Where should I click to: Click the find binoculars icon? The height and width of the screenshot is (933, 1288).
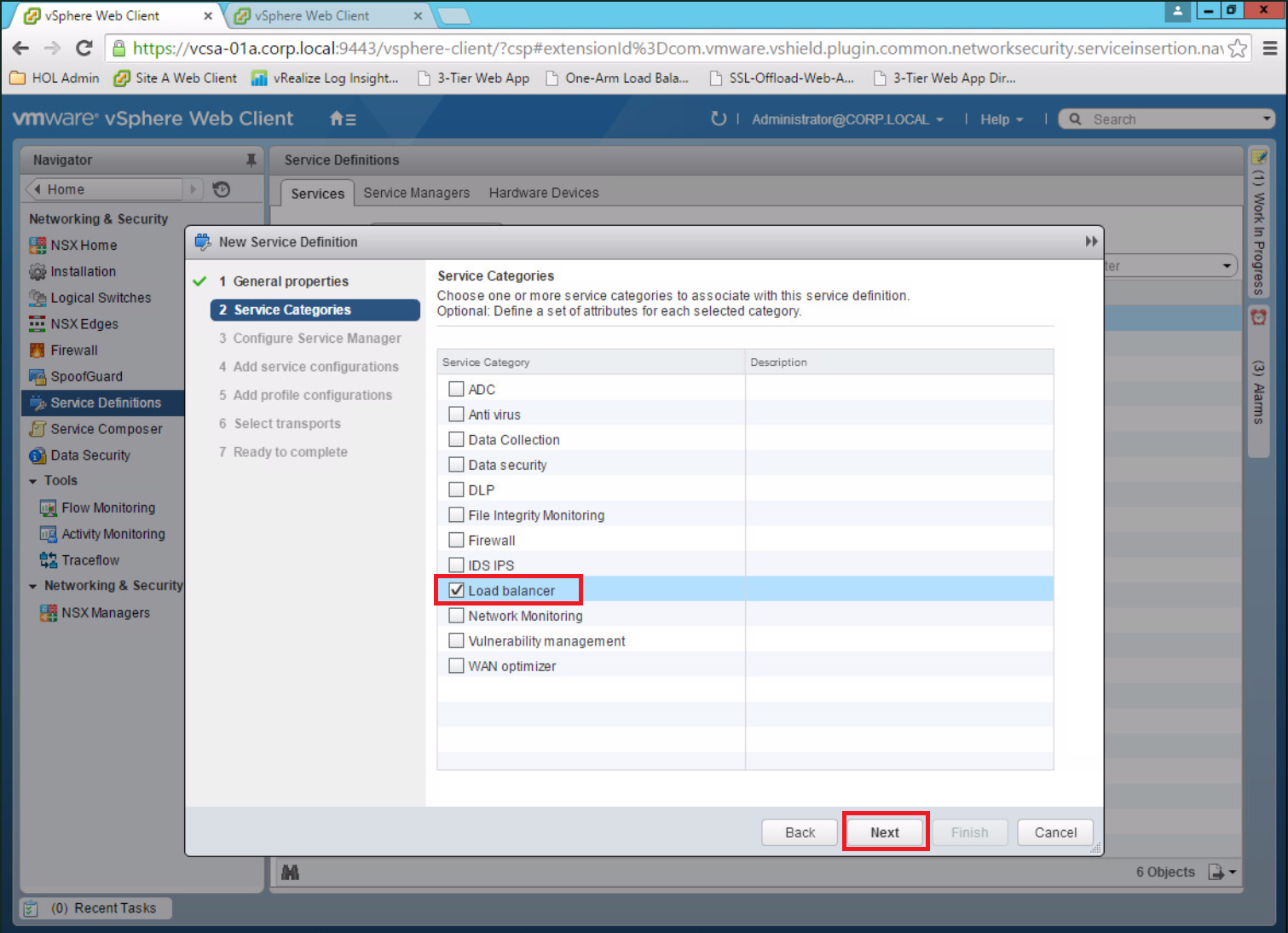pos(290,872)
